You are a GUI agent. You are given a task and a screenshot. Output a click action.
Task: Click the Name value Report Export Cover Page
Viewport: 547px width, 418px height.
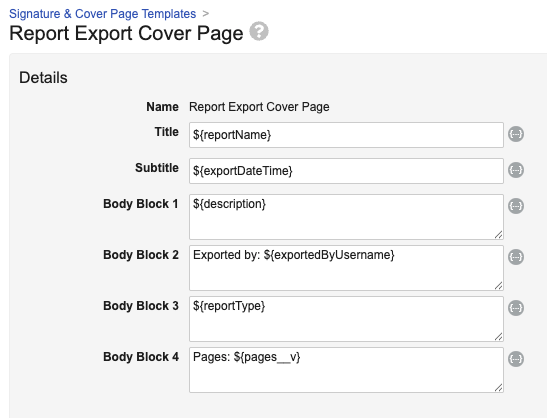pos(259,107)
